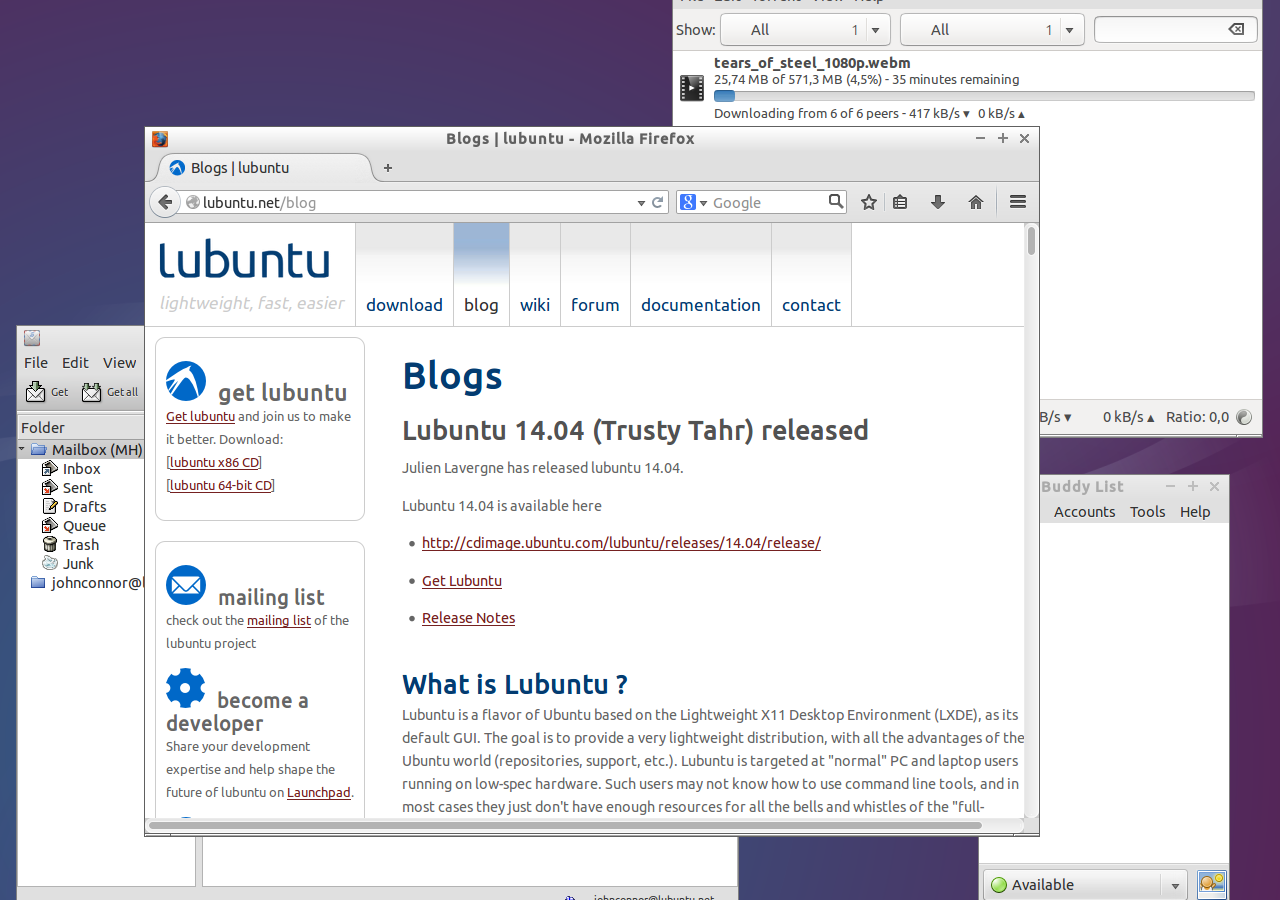
Task: Open the File menu in mail client
Action: pos(36,363)
